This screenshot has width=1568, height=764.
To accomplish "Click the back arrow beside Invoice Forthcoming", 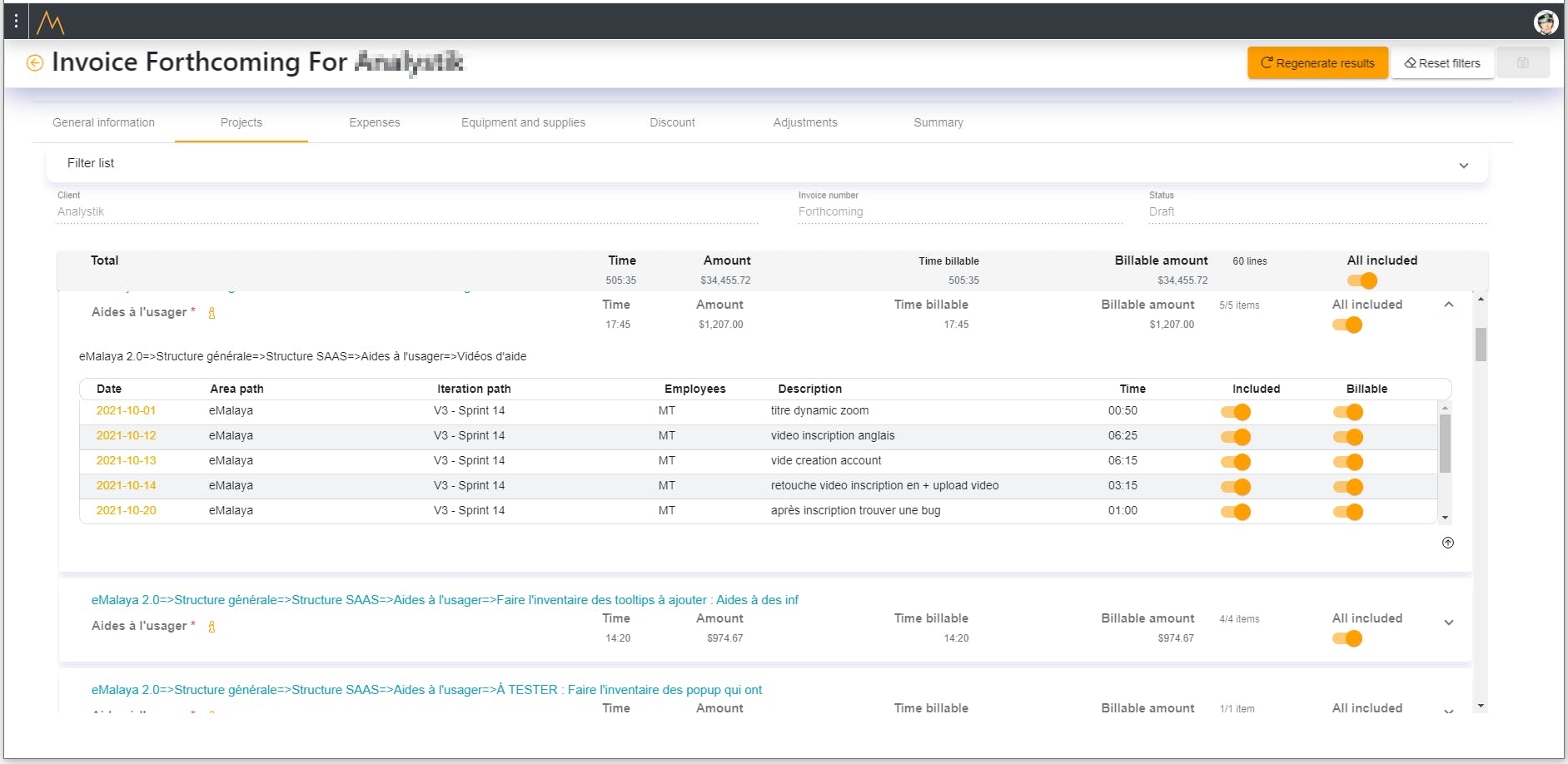I will coord(35,63).
